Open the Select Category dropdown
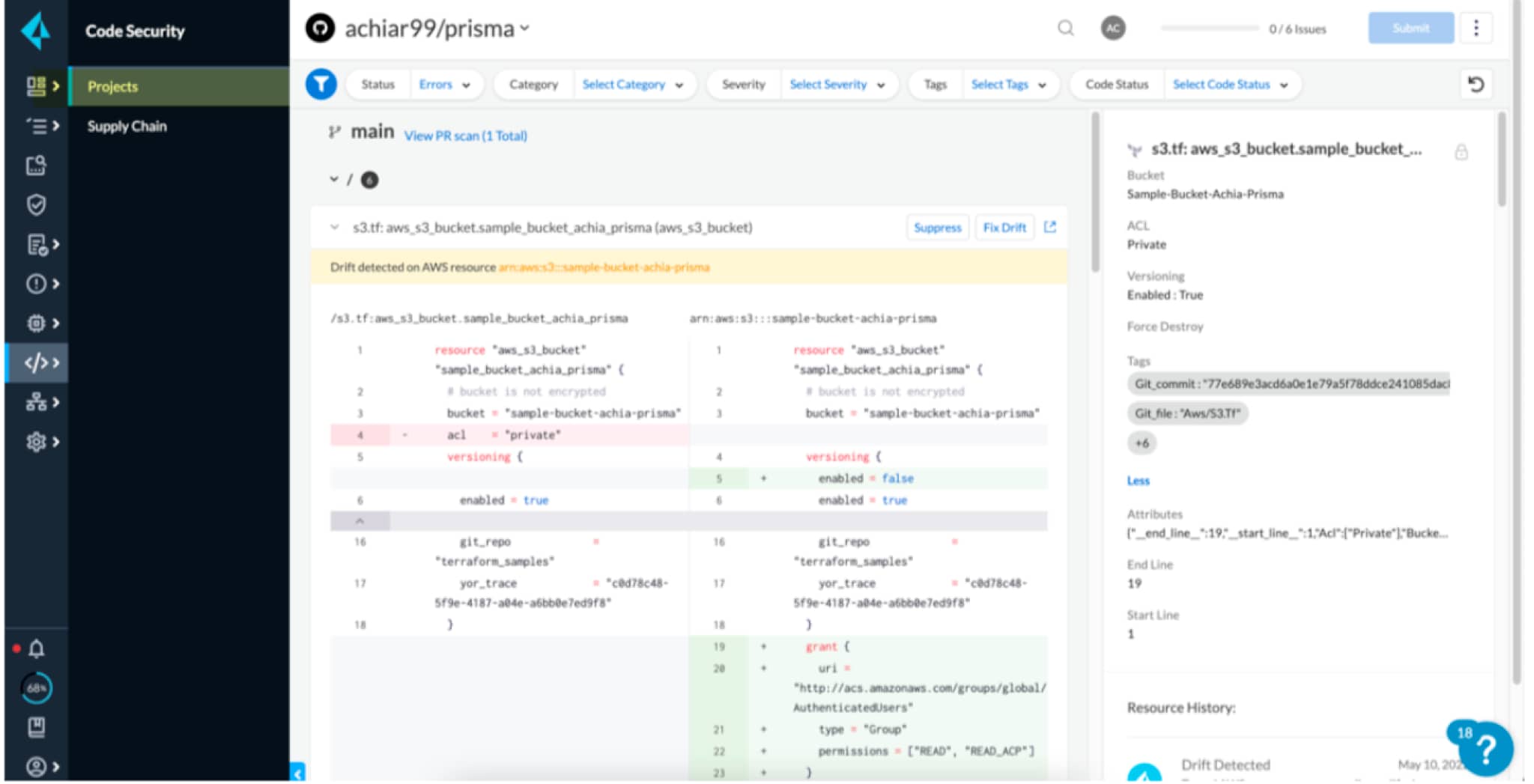The height and width of the screenshot is (784, 1534). (633, 85)
